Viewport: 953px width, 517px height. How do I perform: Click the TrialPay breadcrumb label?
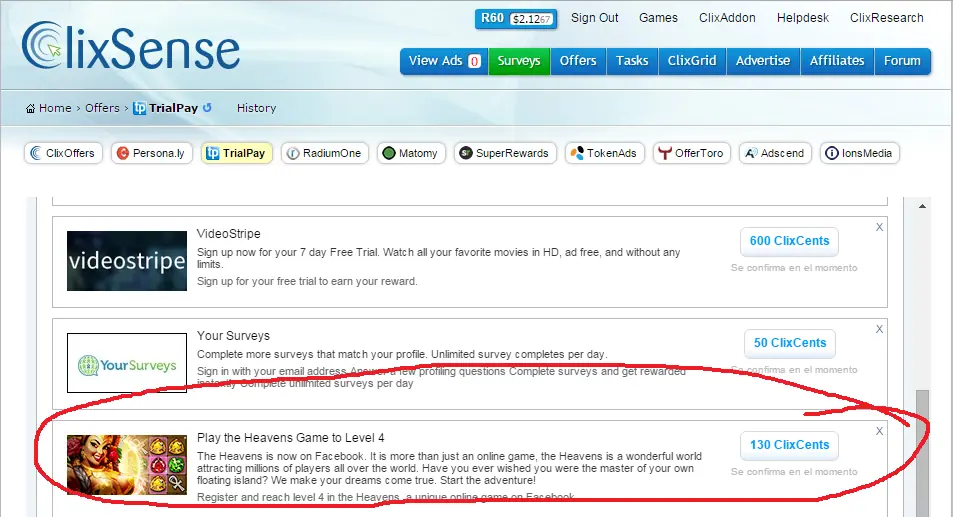(173, 108)
